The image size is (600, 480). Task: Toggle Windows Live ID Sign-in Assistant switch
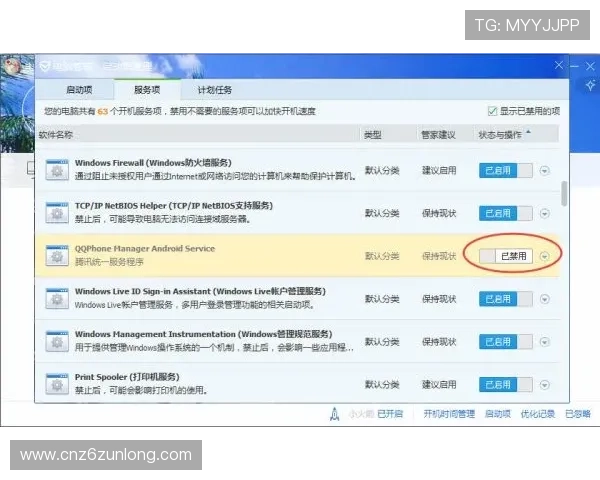pos(505,299)
